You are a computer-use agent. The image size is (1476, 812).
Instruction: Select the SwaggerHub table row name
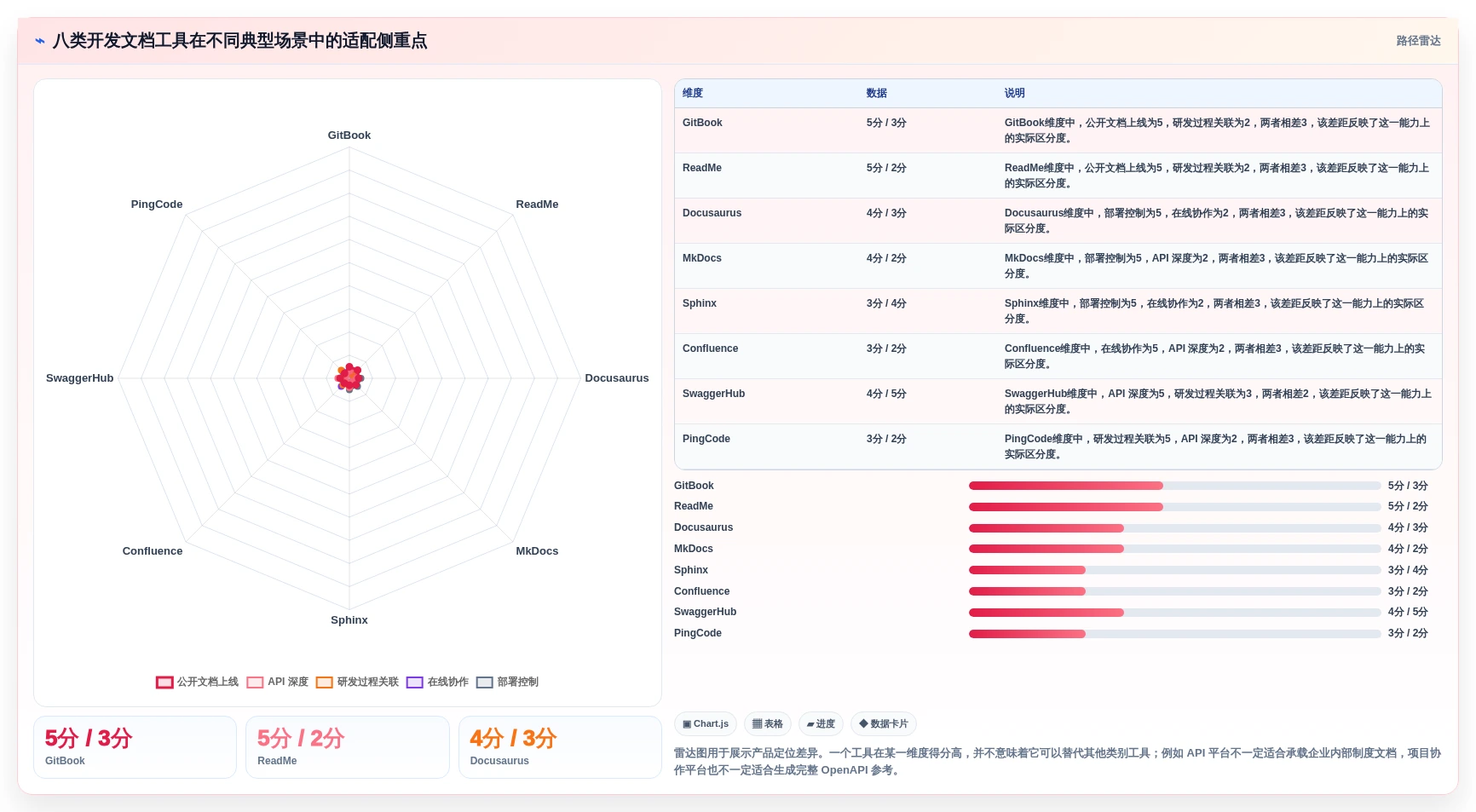713,394
